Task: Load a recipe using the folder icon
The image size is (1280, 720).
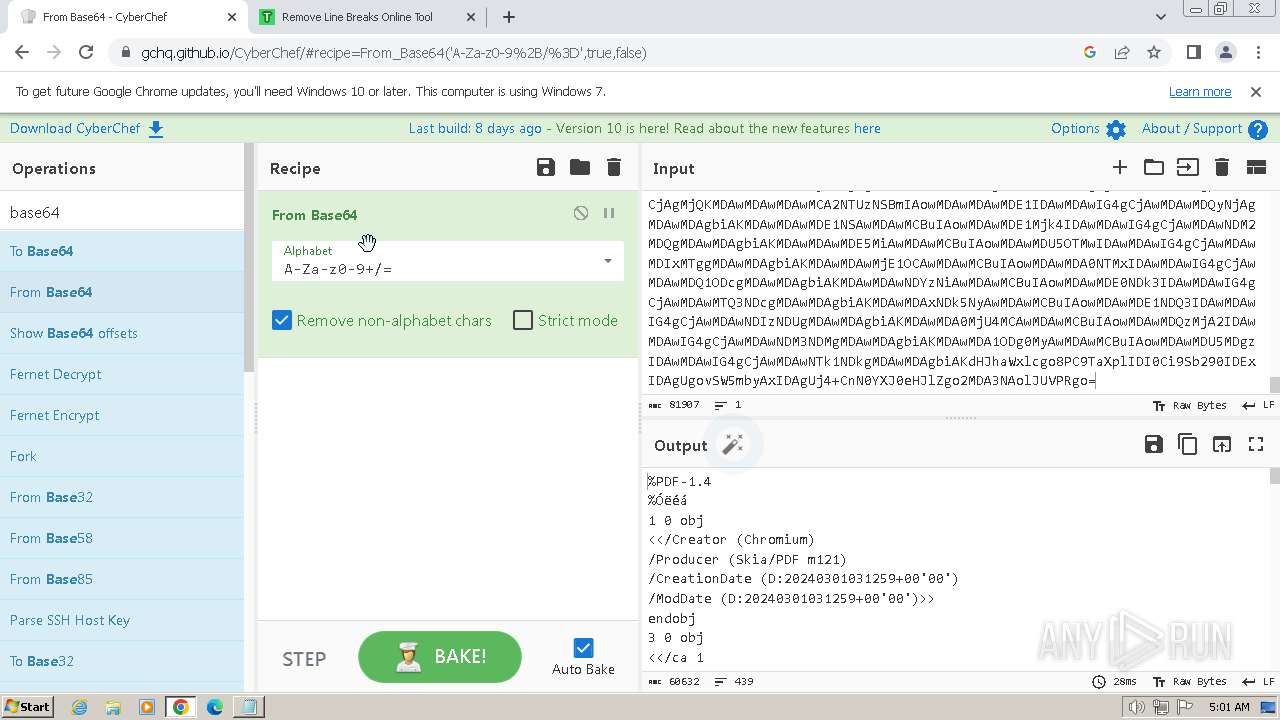Action: pyautogui.click(x=580, y=167)
